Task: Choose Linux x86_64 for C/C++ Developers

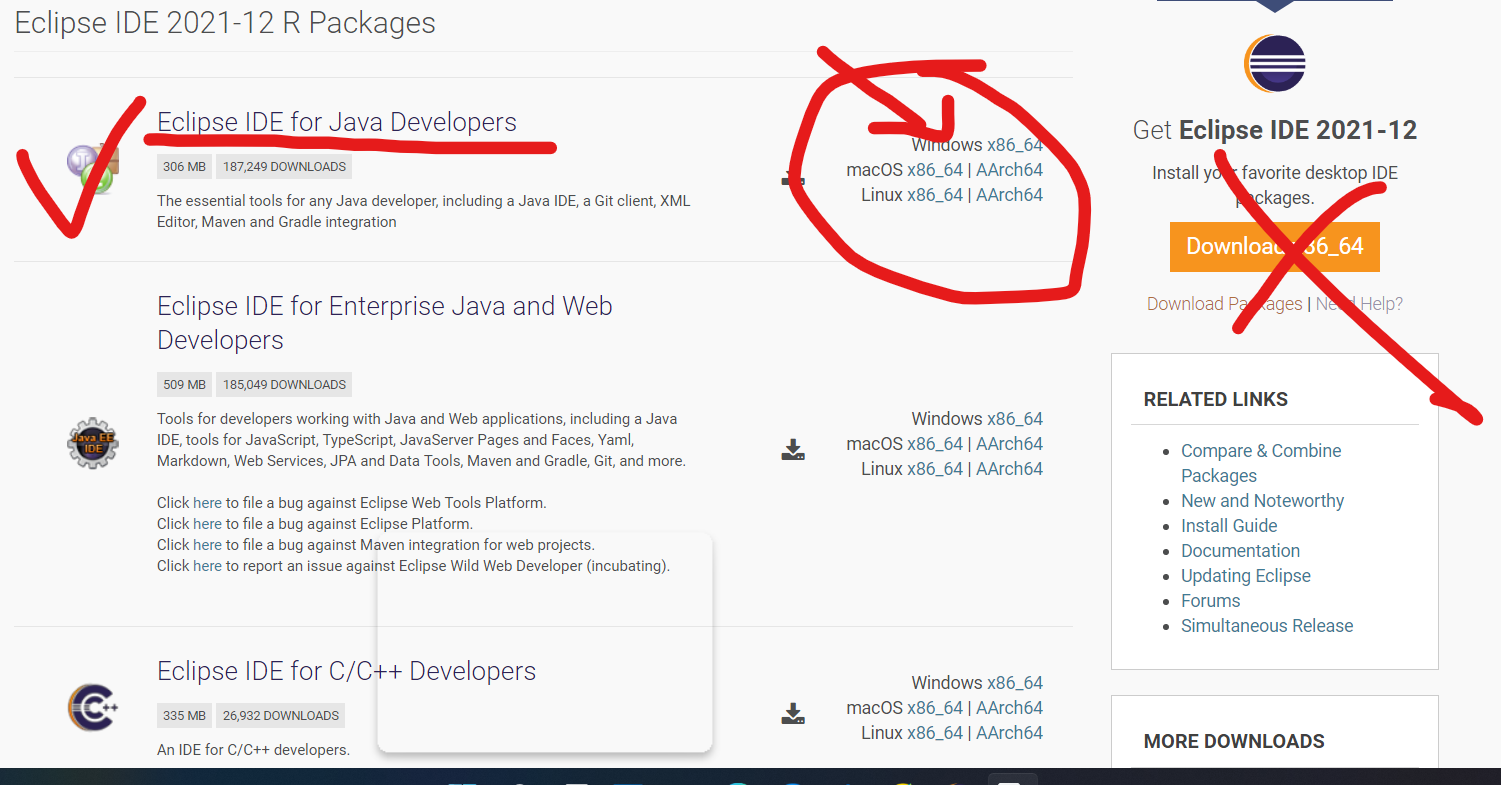Action: click(x=935, y=733)
